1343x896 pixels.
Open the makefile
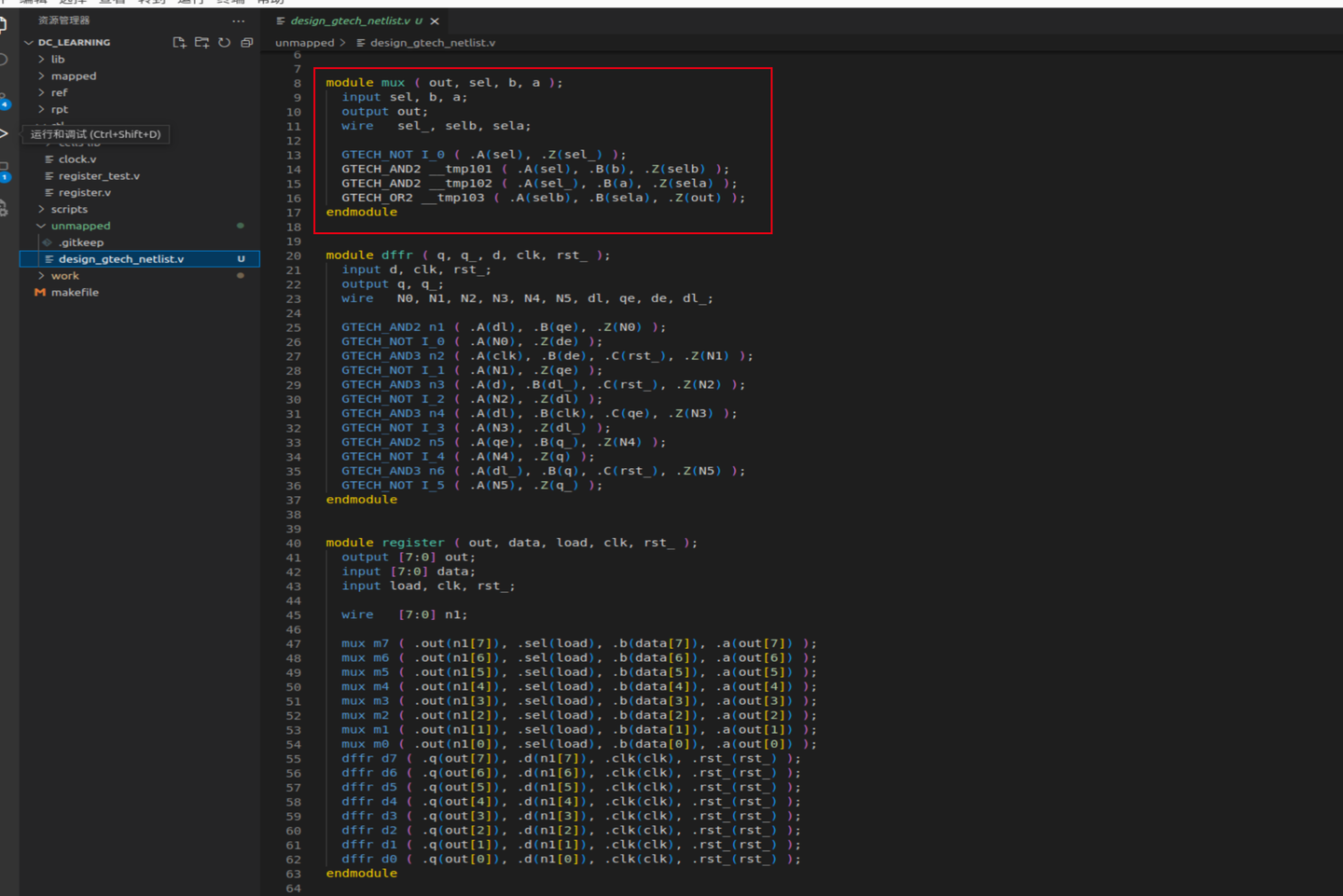(75, 292)
